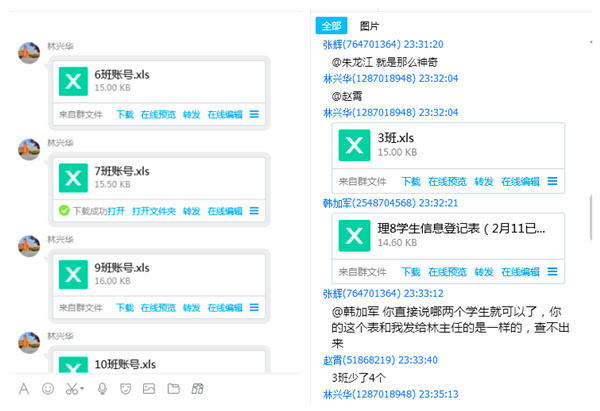Click the history panel scrollbar

point(591,217)
